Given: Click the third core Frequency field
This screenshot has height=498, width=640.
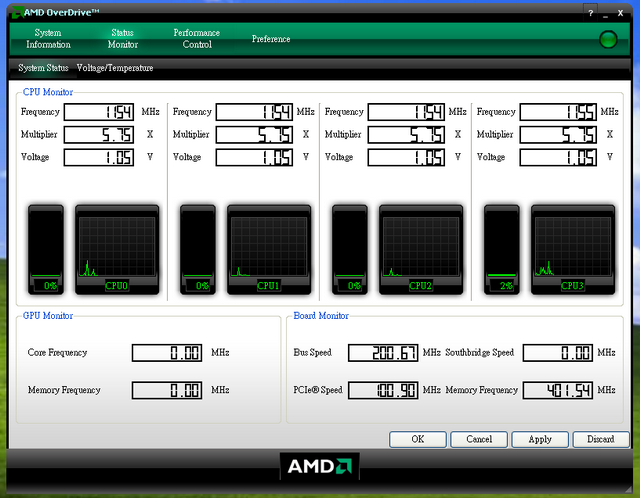Looking at the screenshot, I should click(406, 112).
